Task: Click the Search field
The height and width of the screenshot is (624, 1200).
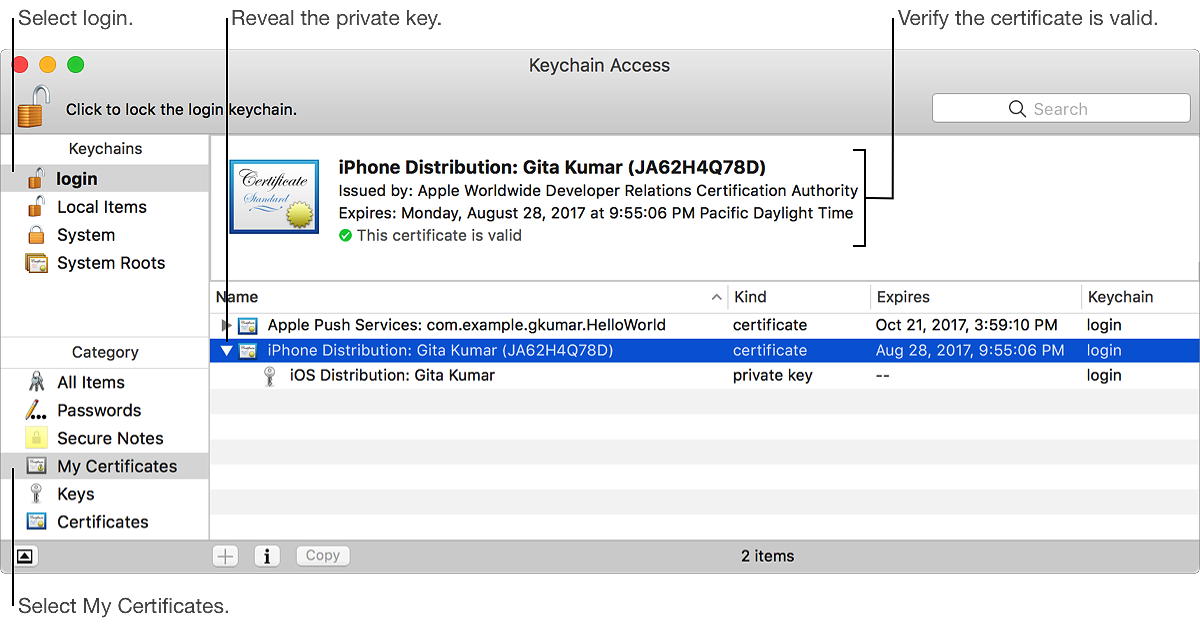Action: click(1060, 109)
